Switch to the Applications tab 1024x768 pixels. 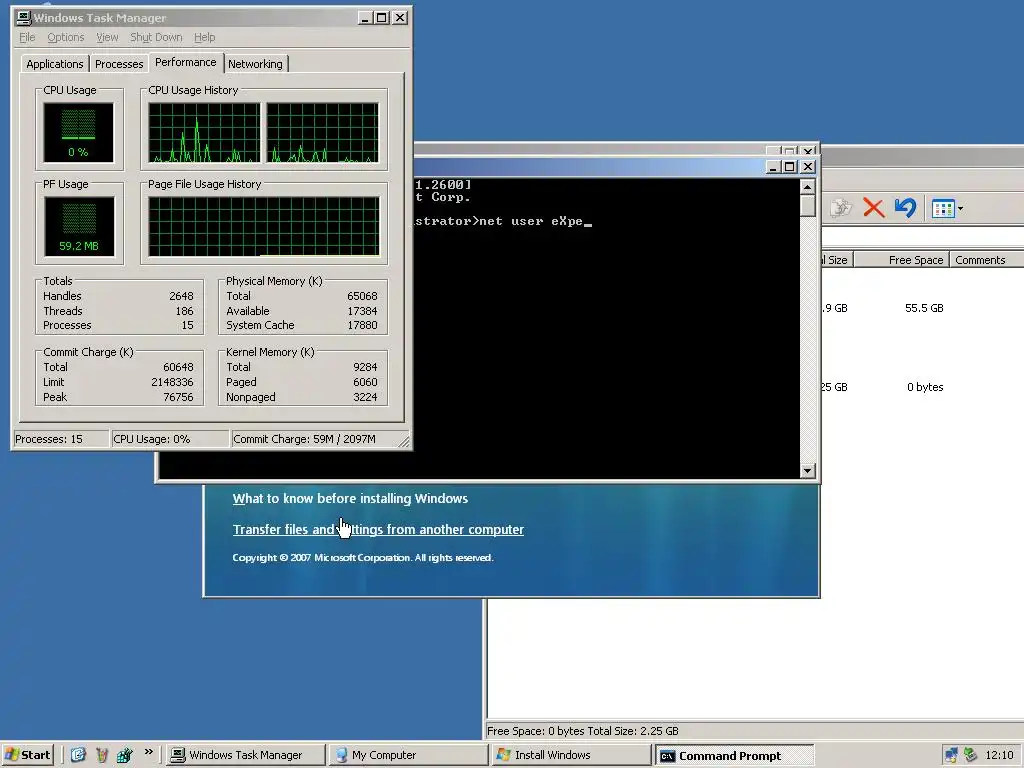[x=55, y=64]
